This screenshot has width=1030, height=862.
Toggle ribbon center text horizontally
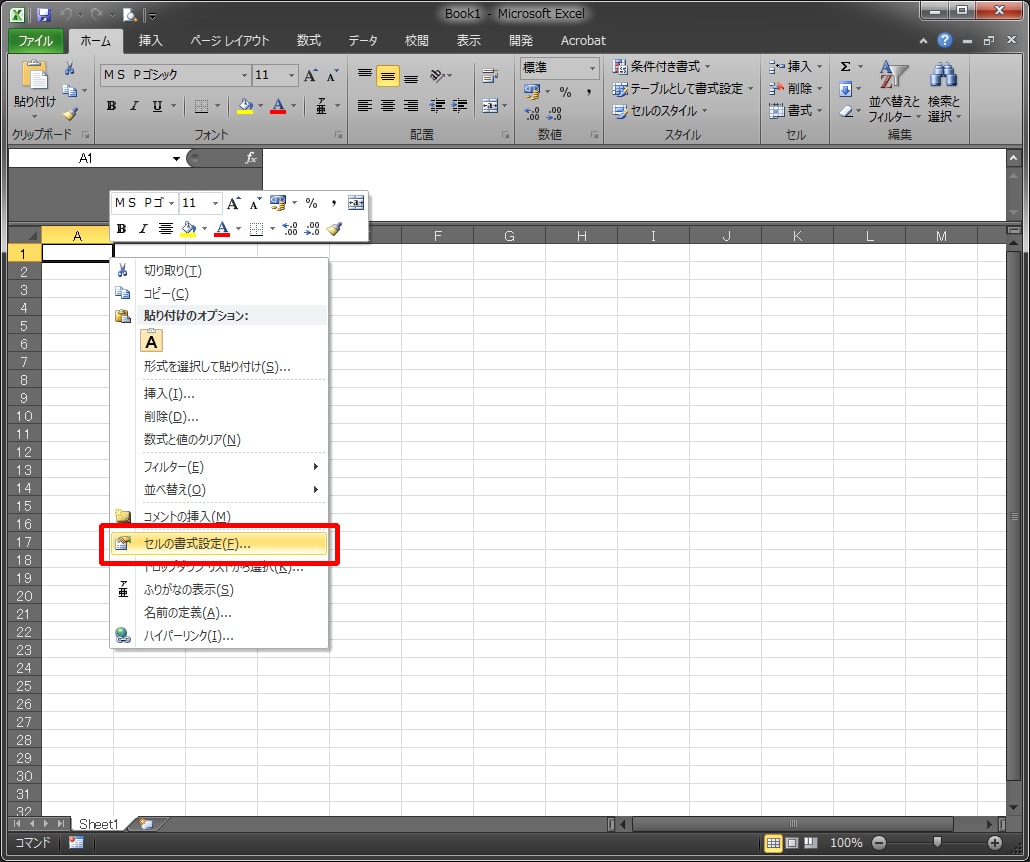pyautogui.click(x=388, y=105)
